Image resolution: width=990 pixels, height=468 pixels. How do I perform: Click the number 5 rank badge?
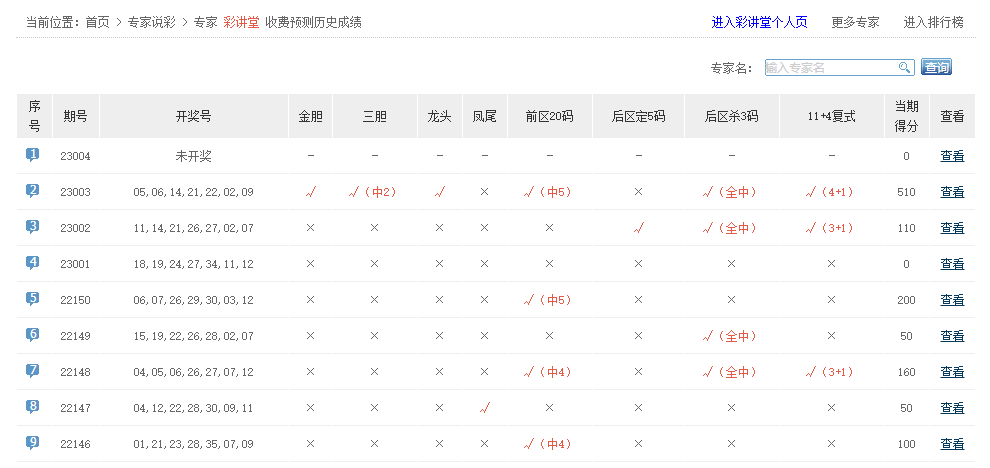(x=33, y=299)
